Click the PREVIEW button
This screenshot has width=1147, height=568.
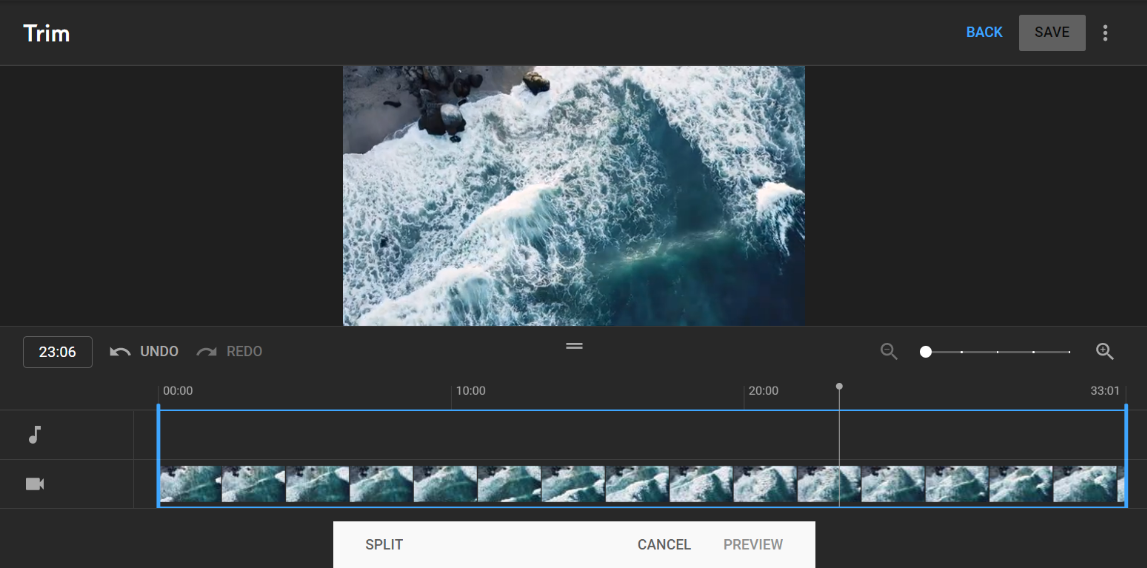[753, 545]
